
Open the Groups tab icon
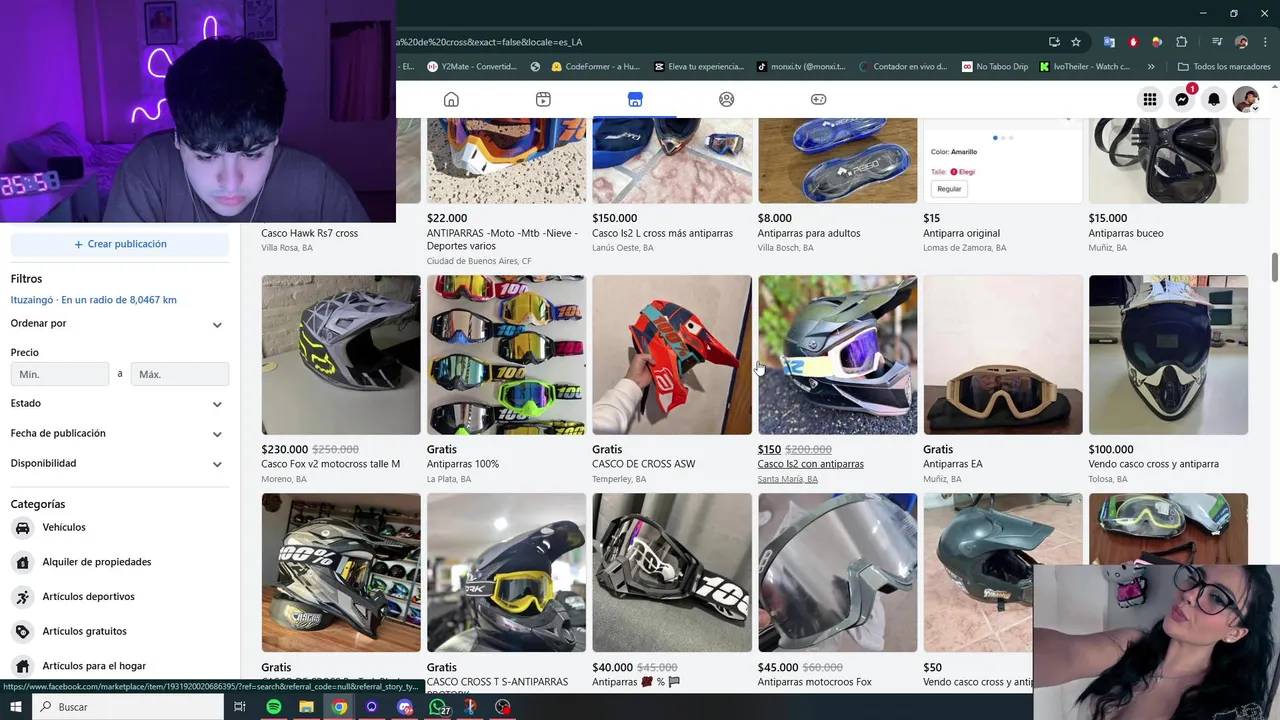pos(727,99)
